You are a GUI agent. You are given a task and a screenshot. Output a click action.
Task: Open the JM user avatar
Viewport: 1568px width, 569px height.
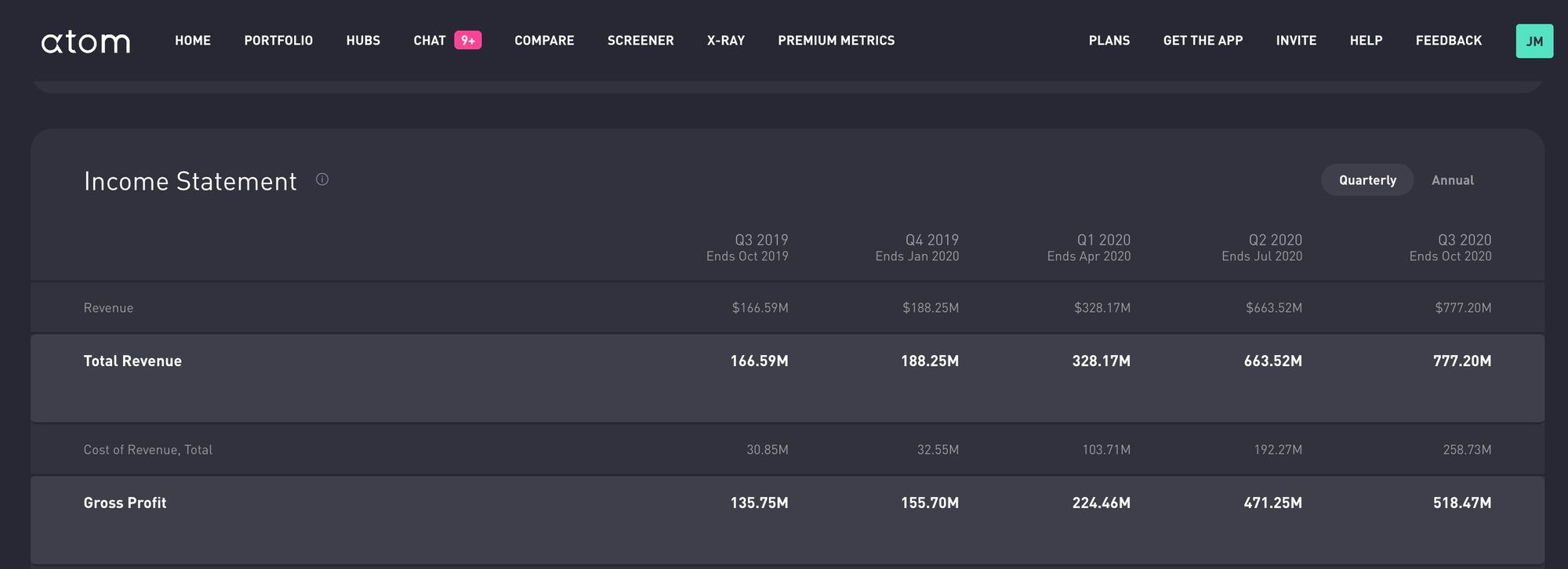pos(1534,42)
